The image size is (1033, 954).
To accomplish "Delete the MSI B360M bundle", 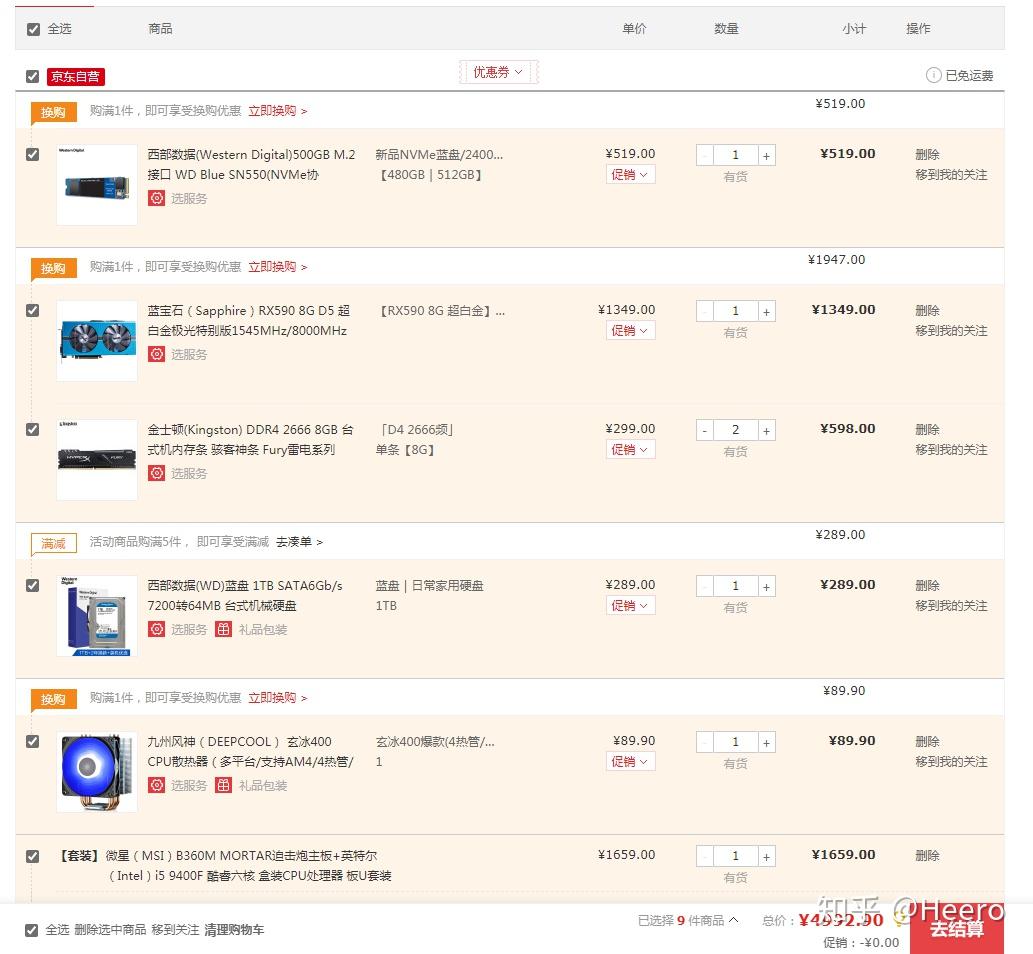I will pyautogui.click(x=927, y=855).
